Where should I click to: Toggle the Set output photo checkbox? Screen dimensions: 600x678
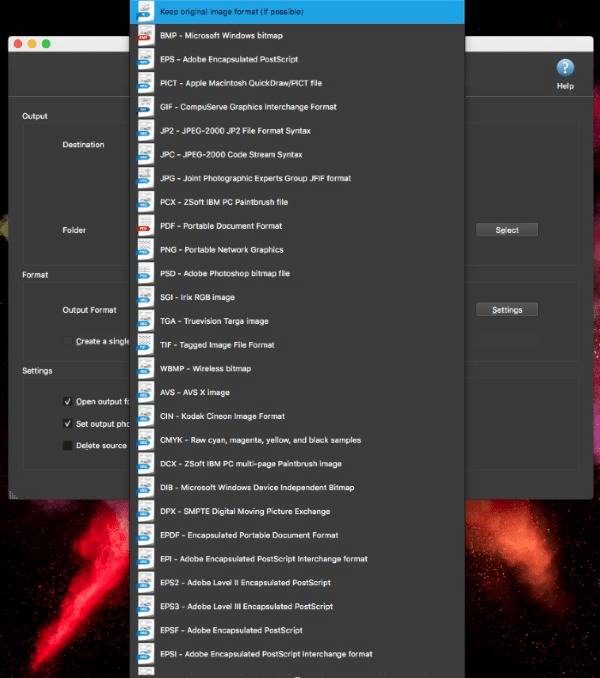pyautogui.click(x=67, y=423)
